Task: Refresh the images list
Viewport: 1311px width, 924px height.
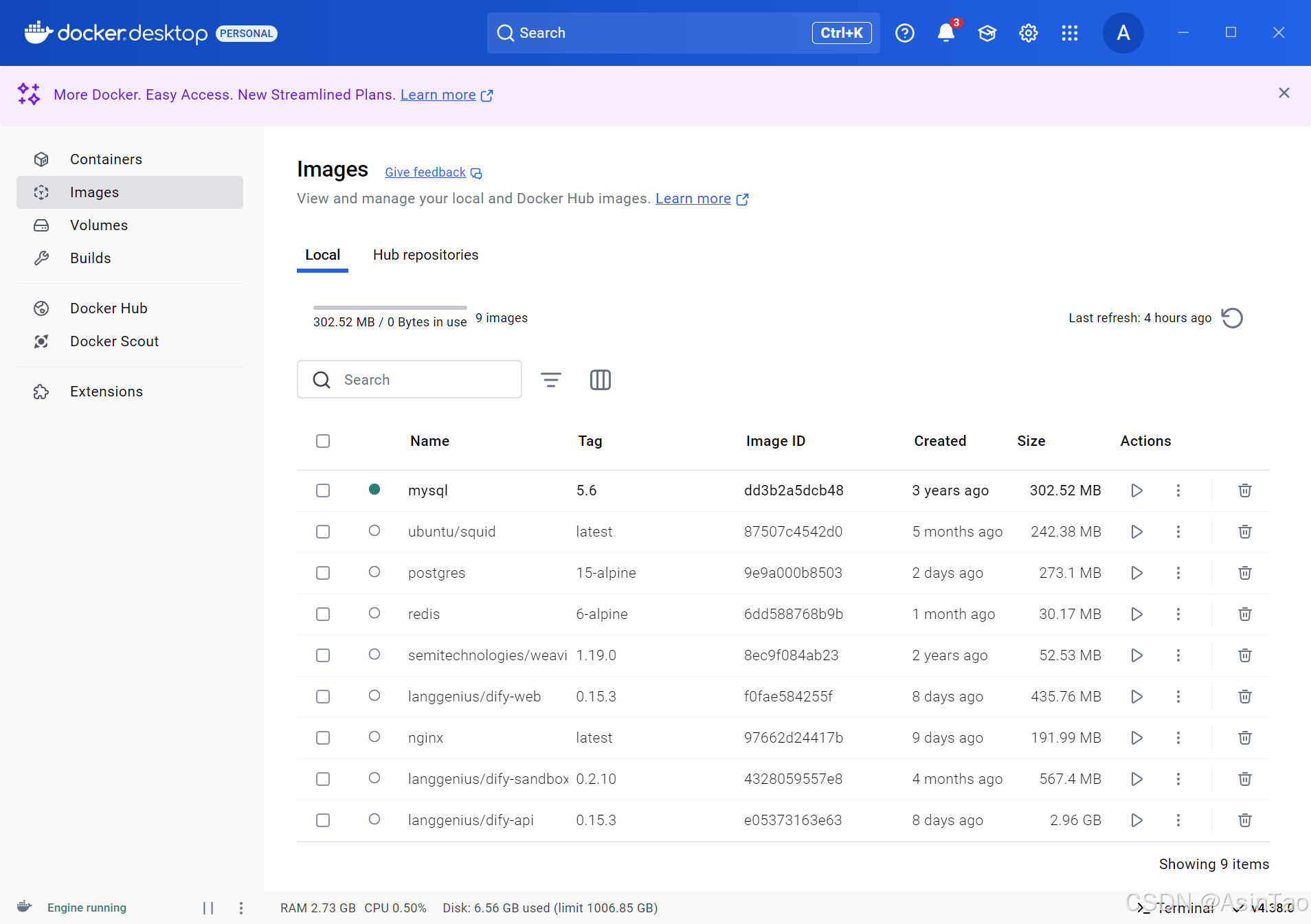Action: click(x=1232, y=318)
